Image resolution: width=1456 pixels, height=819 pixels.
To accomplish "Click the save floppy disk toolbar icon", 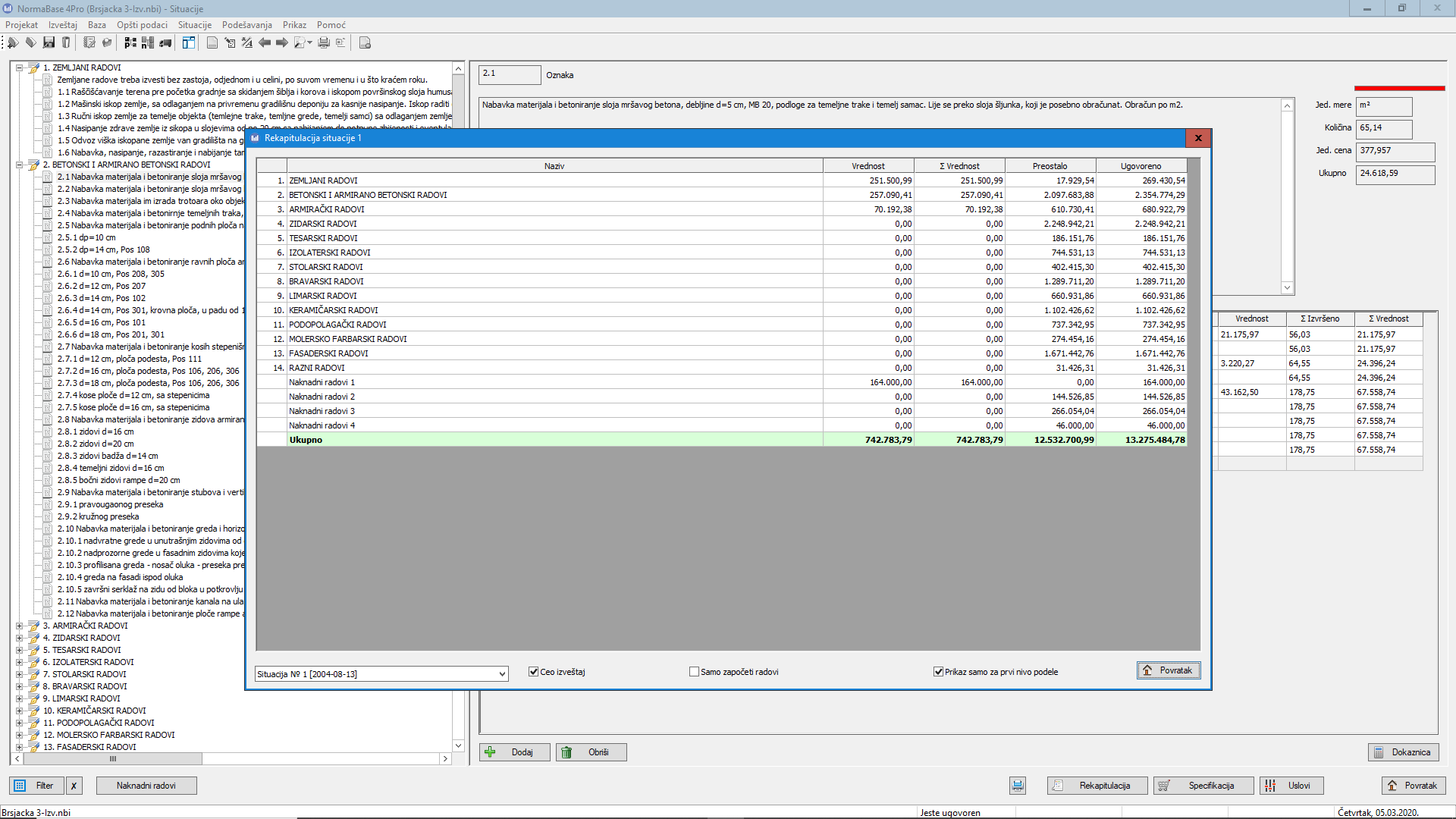I will (x=49, y=43).
